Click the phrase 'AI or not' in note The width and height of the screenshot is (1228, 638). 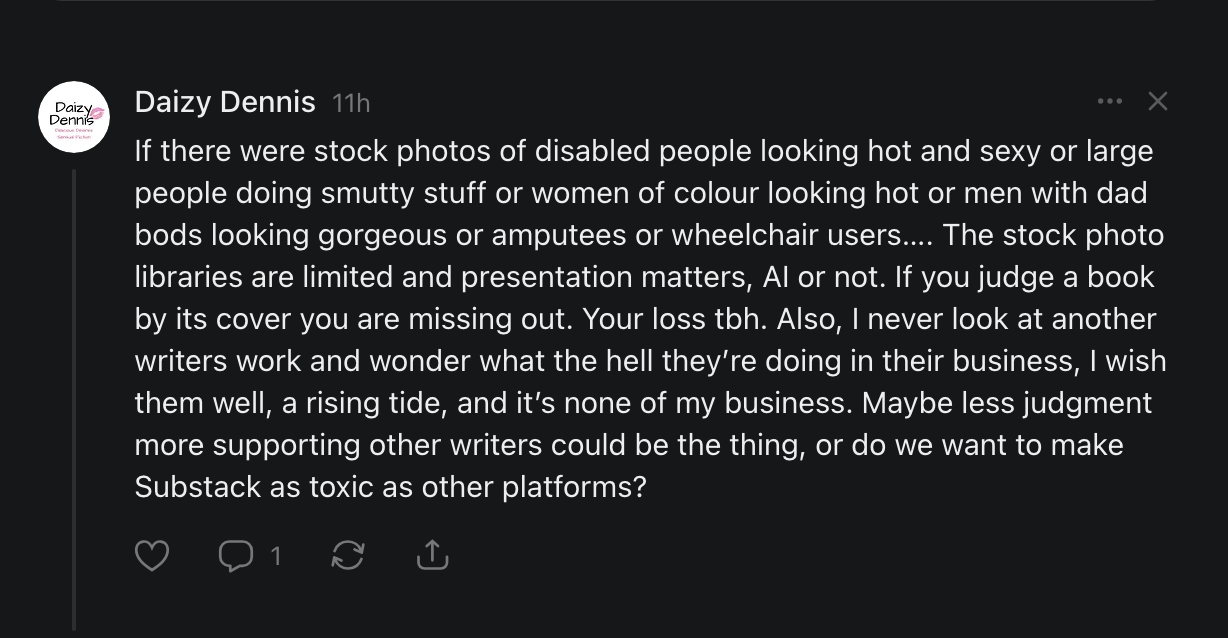(x=820, y=277)
